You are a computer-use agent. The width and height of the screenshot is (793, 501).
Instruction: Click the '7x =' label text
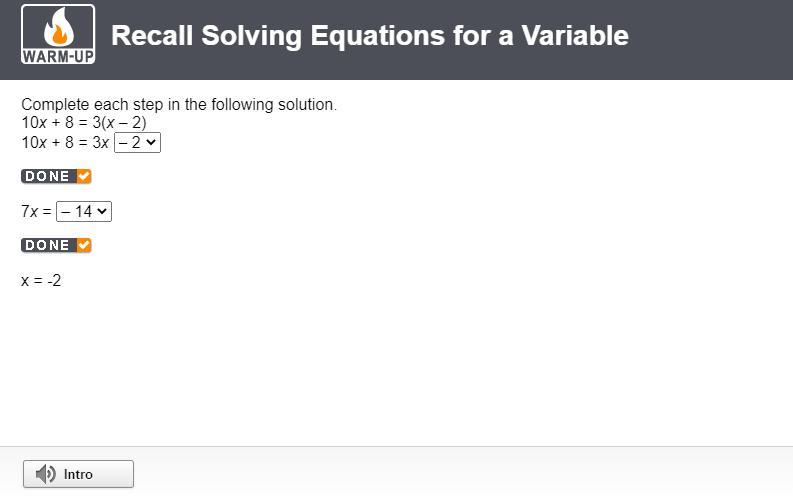click(36, 211)
